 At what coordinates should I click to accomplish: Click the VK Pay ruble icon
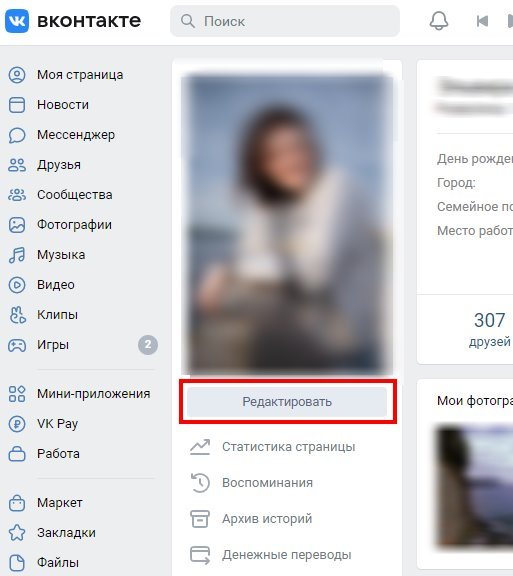17,424
